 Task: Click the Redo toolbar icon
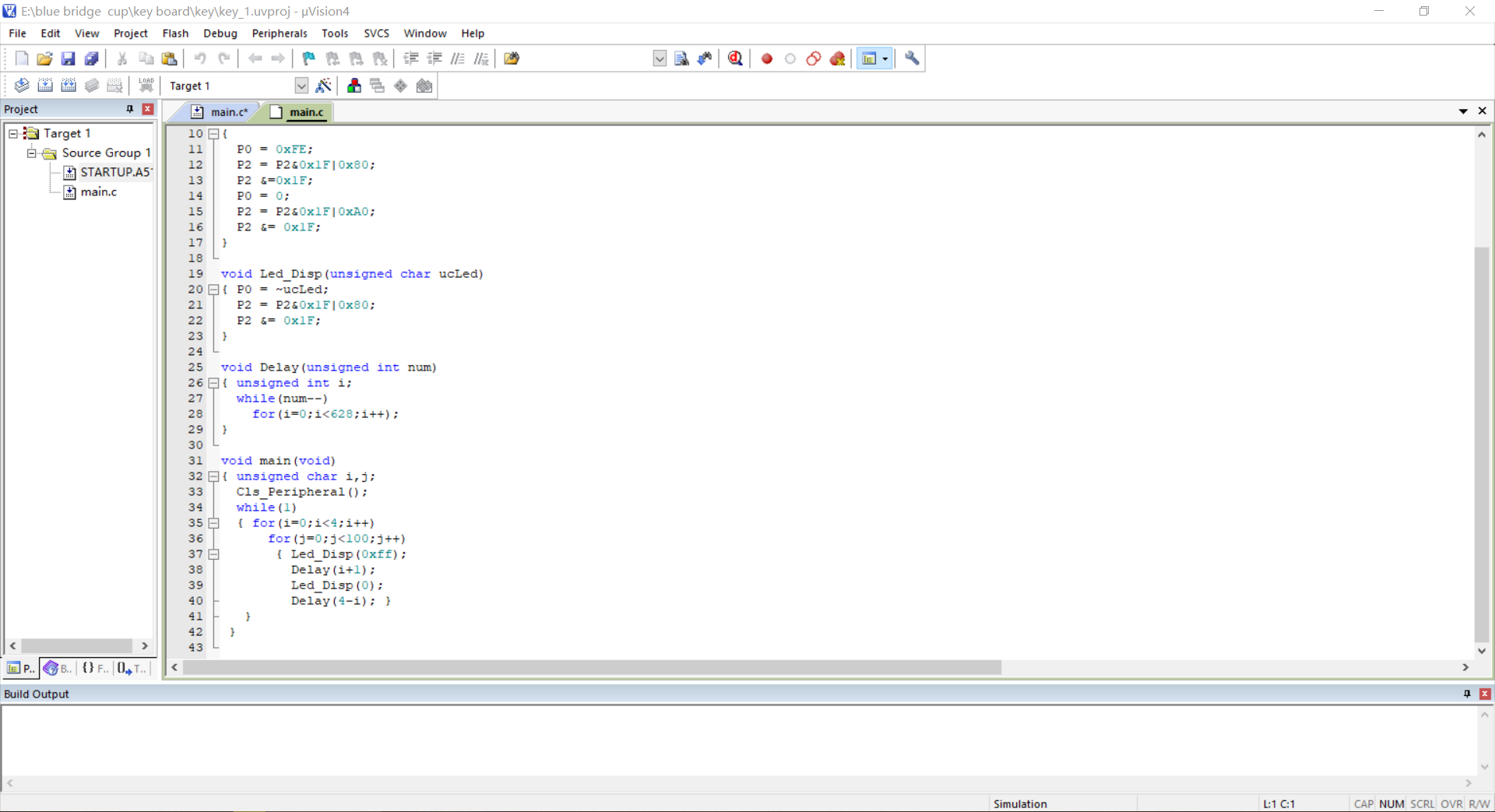point(223,58)
